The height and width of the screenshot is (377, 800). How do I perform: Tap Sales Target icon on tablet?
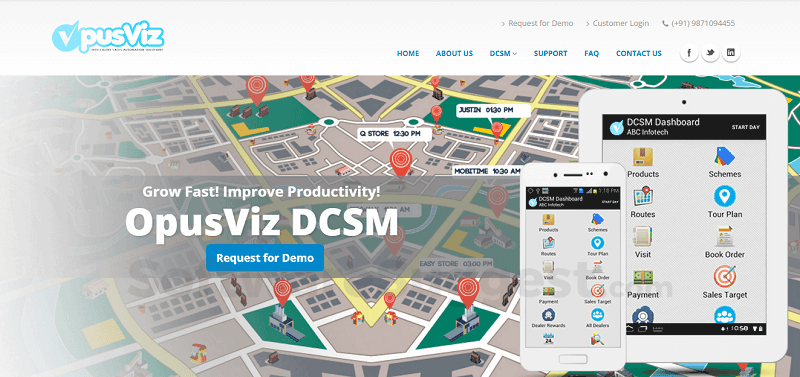tap(724, 276)
